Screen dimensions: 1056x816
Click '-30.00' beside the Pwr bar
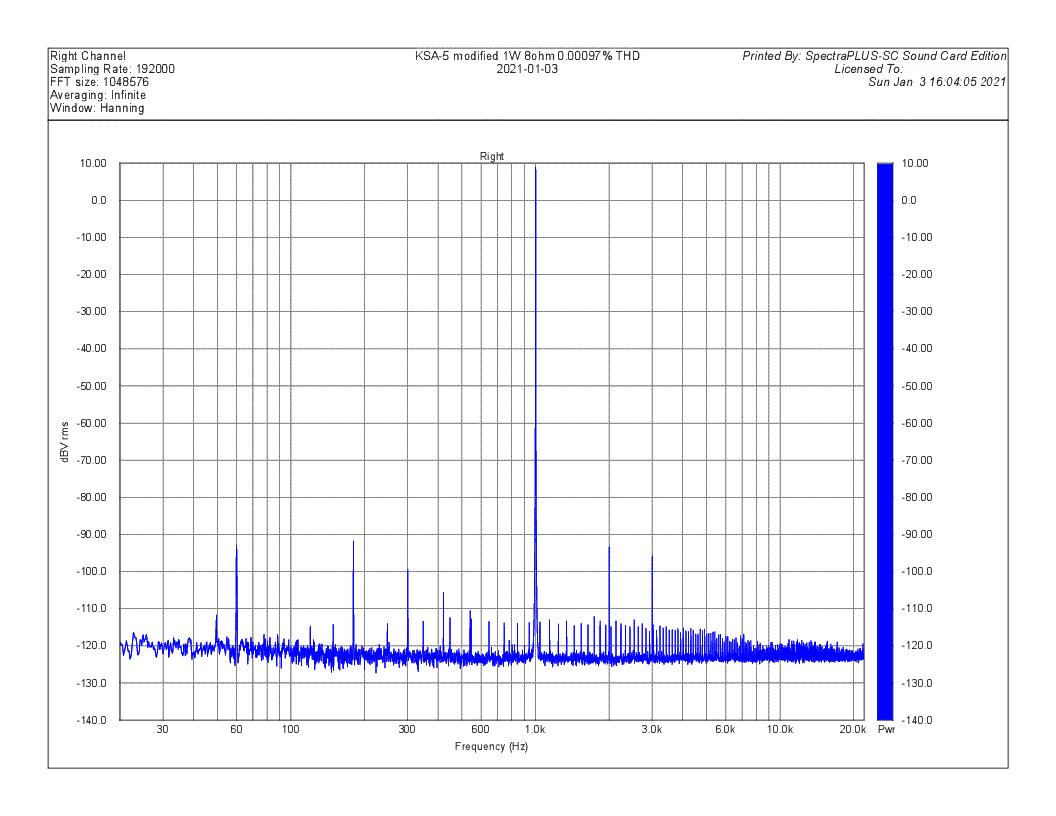(x=917, y=311)
